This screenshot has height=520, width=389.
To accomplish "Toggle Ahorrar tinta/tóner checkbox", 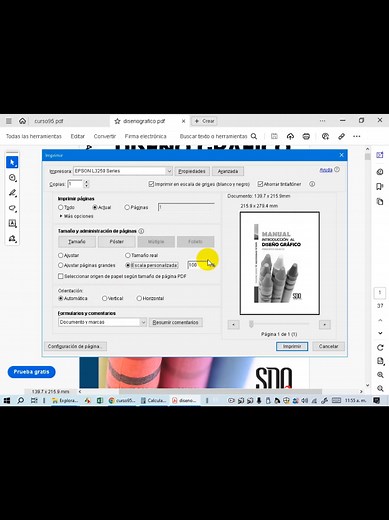I will coord(260,184).
